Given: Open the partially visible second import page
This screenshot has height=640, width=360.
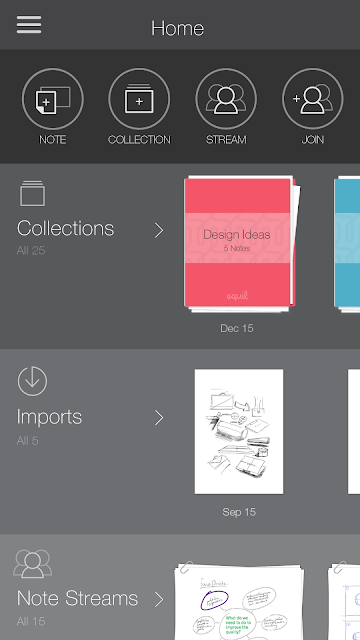Looking at the screenshot, I should pyautogui.click(x=354, y=431).
